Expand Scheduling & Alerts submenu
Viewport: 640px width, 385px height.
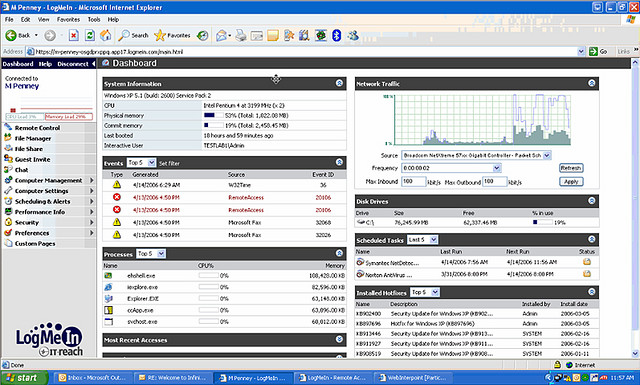(91, 201)
